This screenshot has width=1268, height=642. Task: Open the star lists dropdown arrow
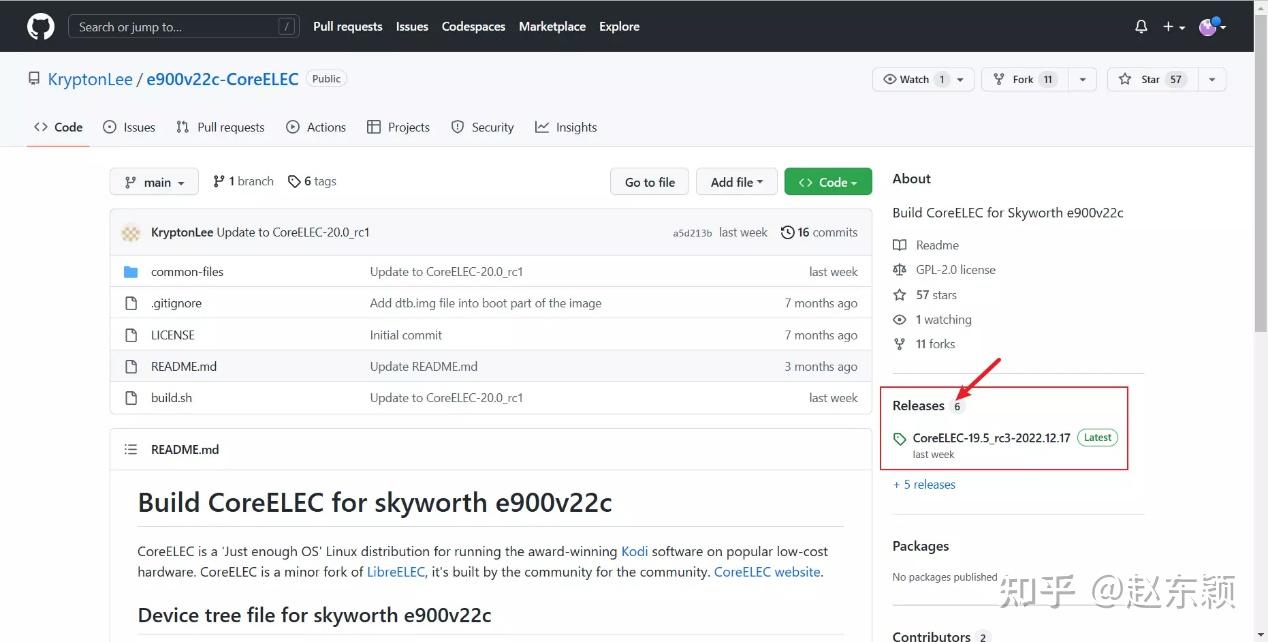1211,80
